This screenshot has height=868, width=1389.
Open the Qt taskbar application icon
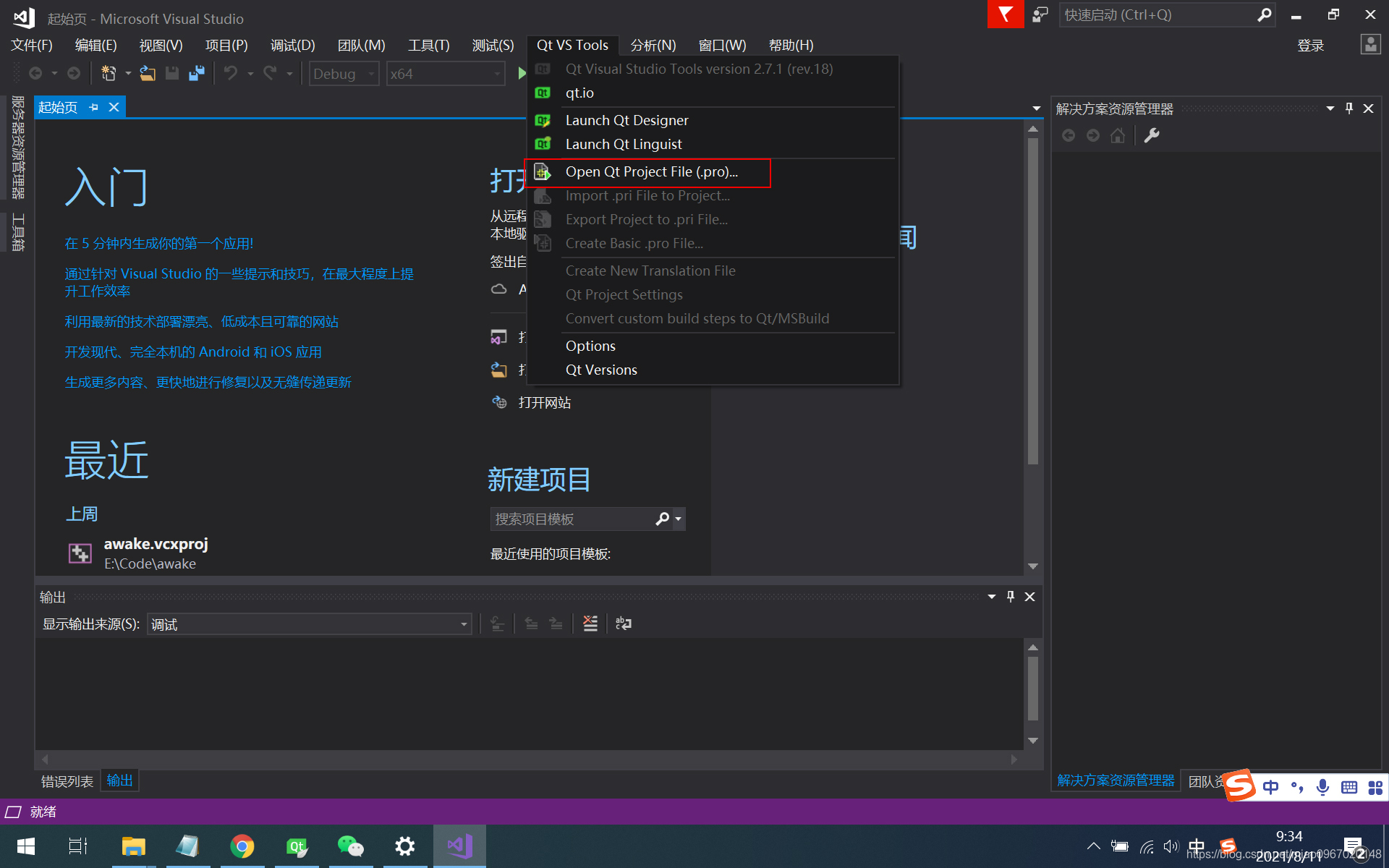297,846
